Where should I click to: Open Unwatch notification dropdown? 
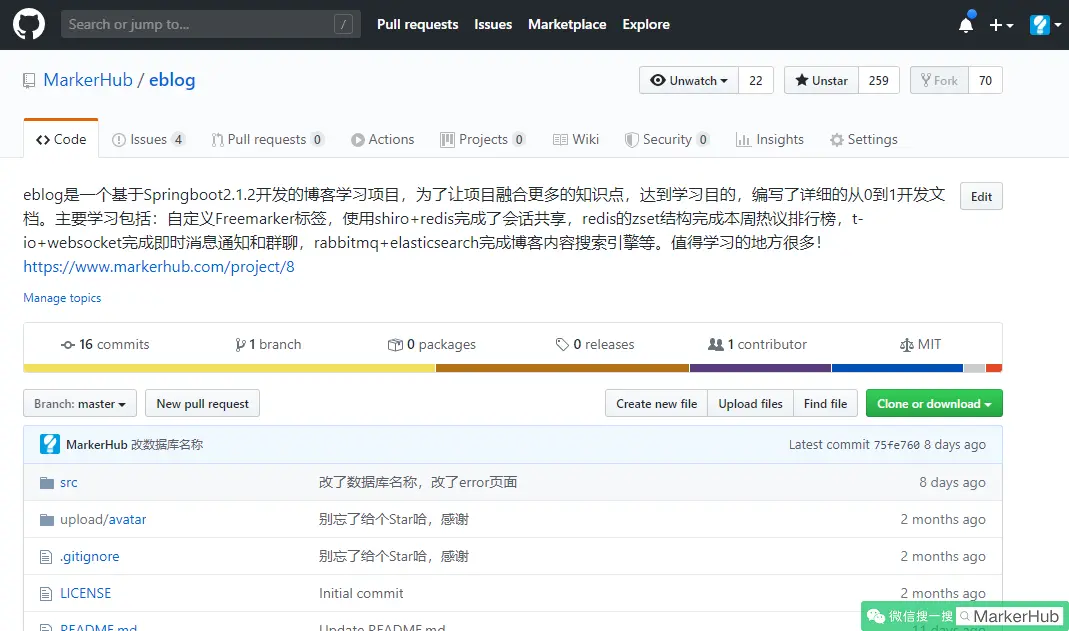pos(689,80)
